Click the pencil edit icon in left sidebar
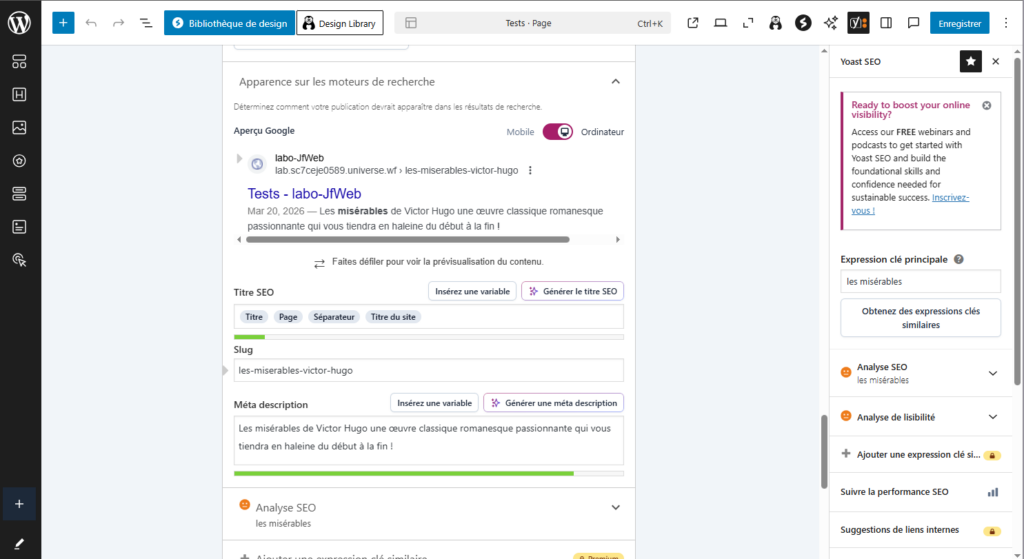 coord(20,543)
